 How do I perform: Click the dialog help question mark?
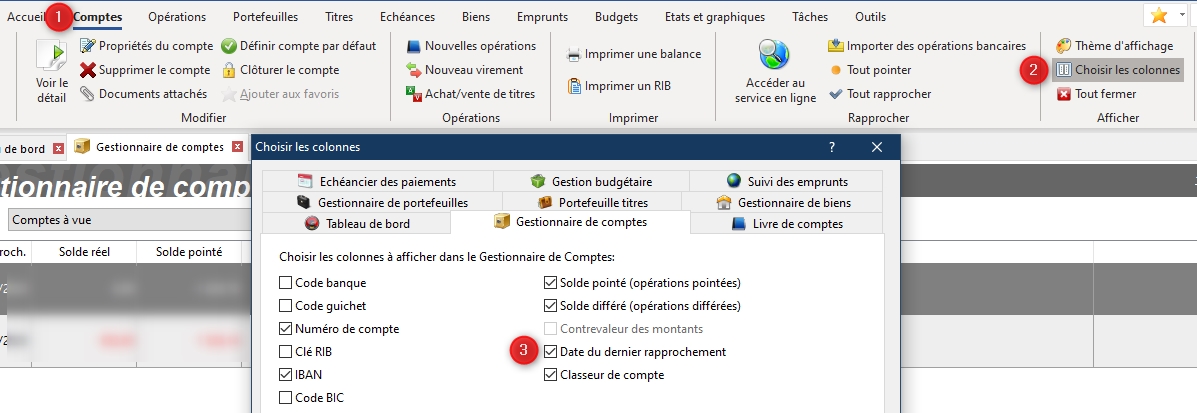point(831,147)
